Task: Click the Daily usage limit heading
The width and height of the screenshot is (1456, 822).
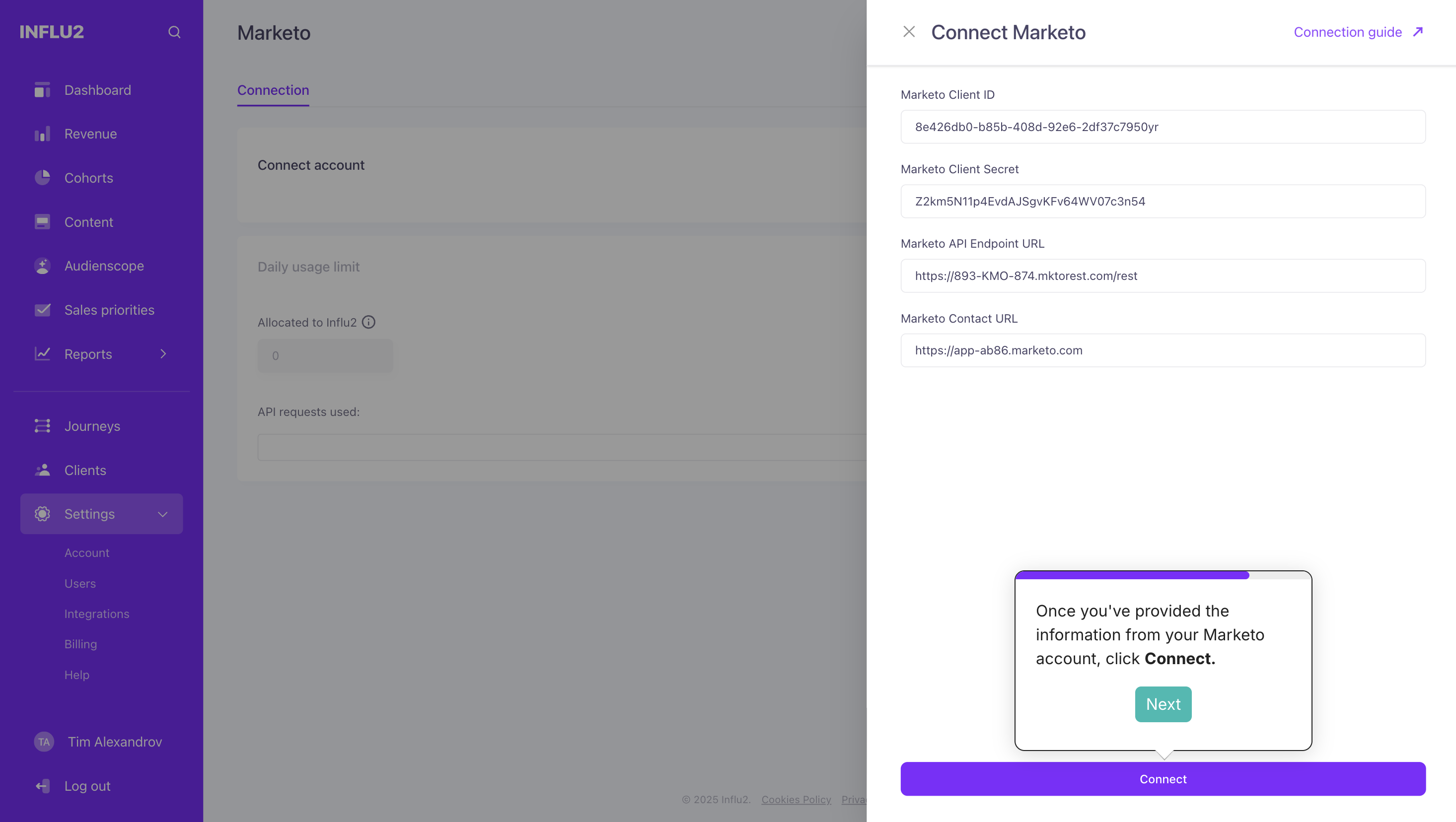Action: click(308, 267)
